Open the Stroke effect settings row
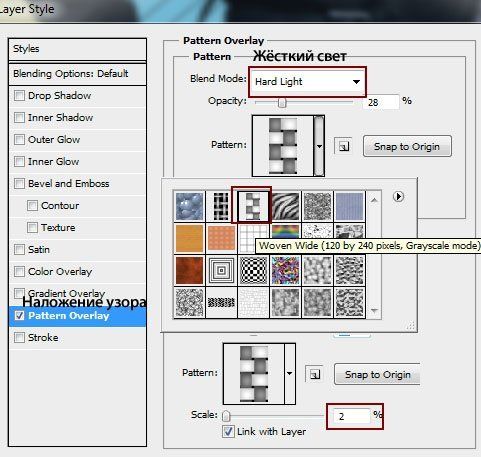 coord(77,338)
